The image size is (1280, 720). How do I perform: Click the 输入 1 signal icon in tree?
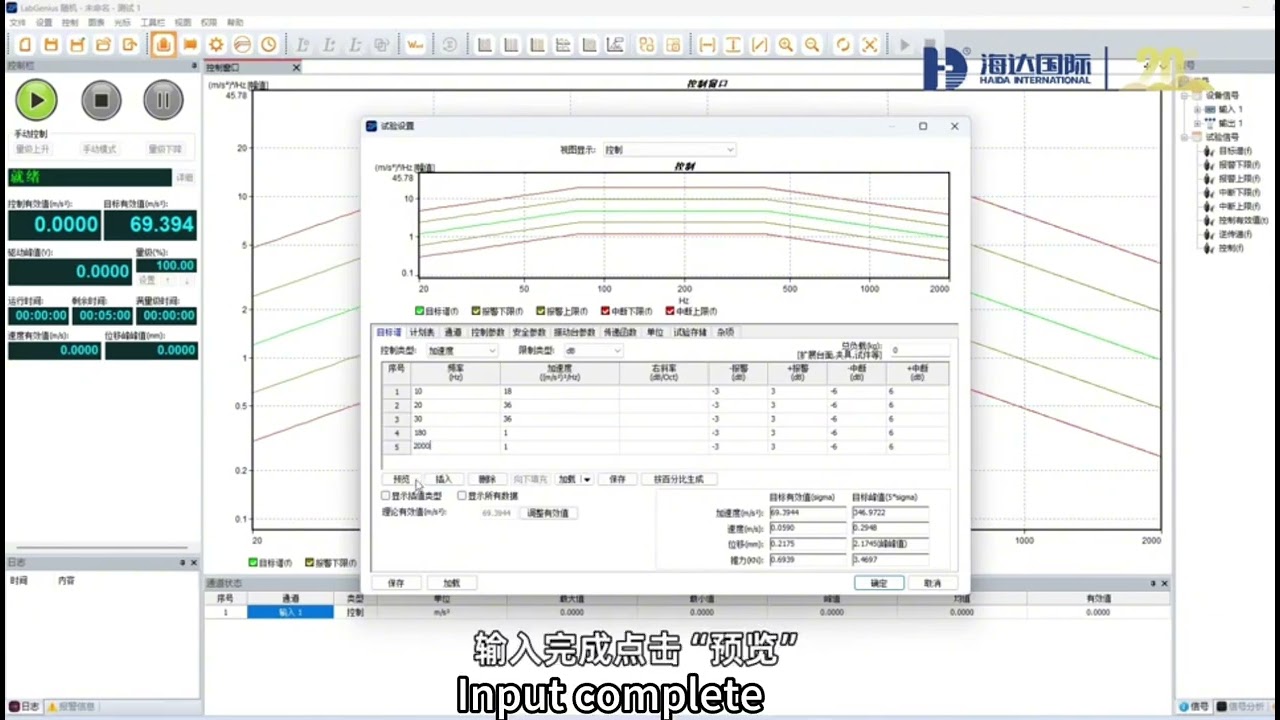point(1210,109)
